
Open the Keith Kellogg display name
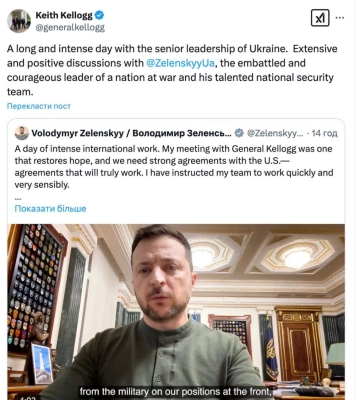click(64, 15)
